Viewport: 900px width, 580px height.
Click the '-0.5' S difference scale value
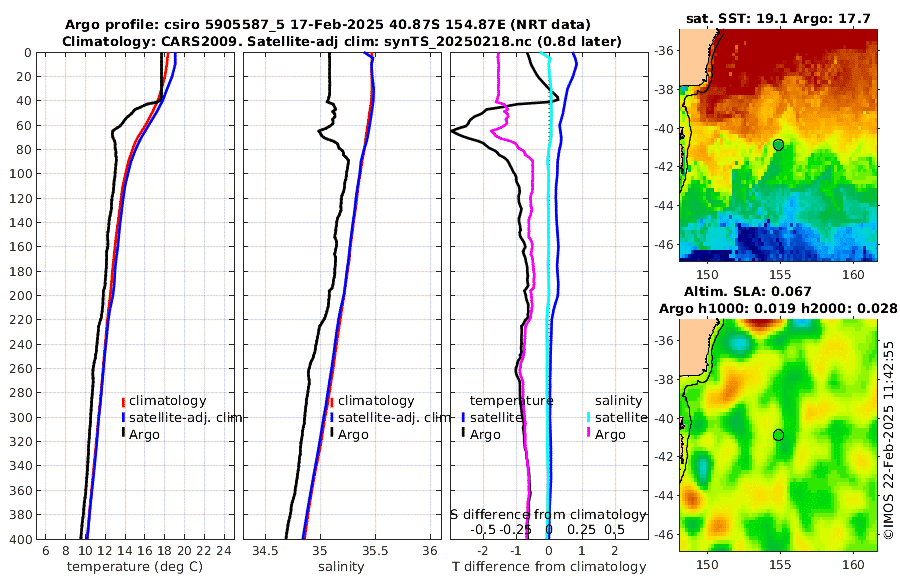483,529
